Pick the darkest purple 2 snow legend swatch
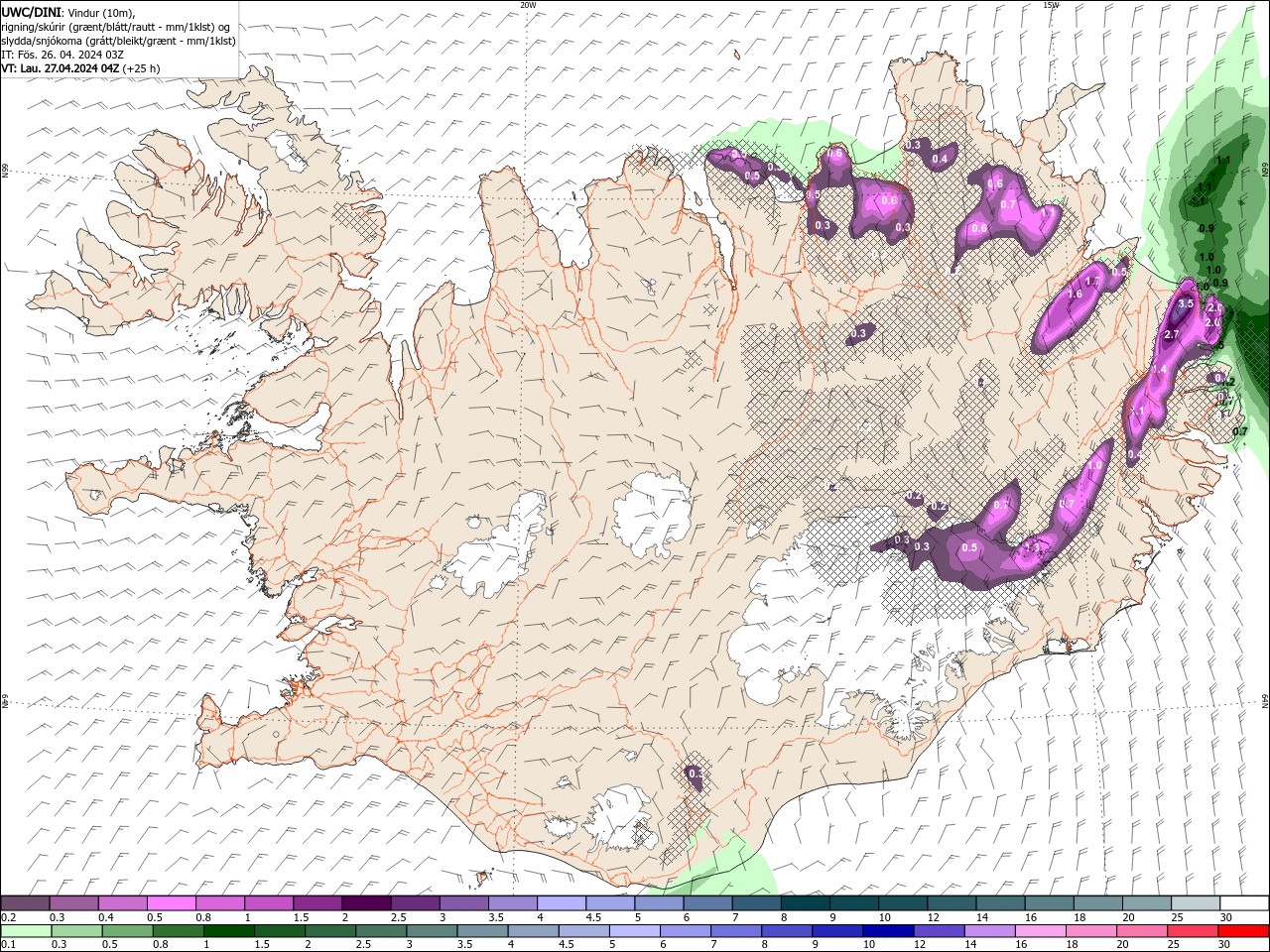 [x=366, y=903]
